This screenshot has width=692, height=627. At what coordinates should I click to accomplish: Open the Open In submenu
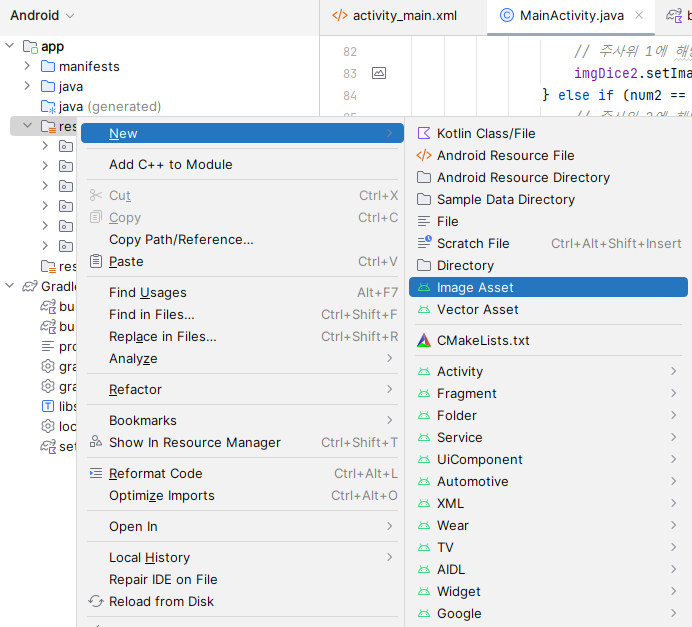coord(242,526)
